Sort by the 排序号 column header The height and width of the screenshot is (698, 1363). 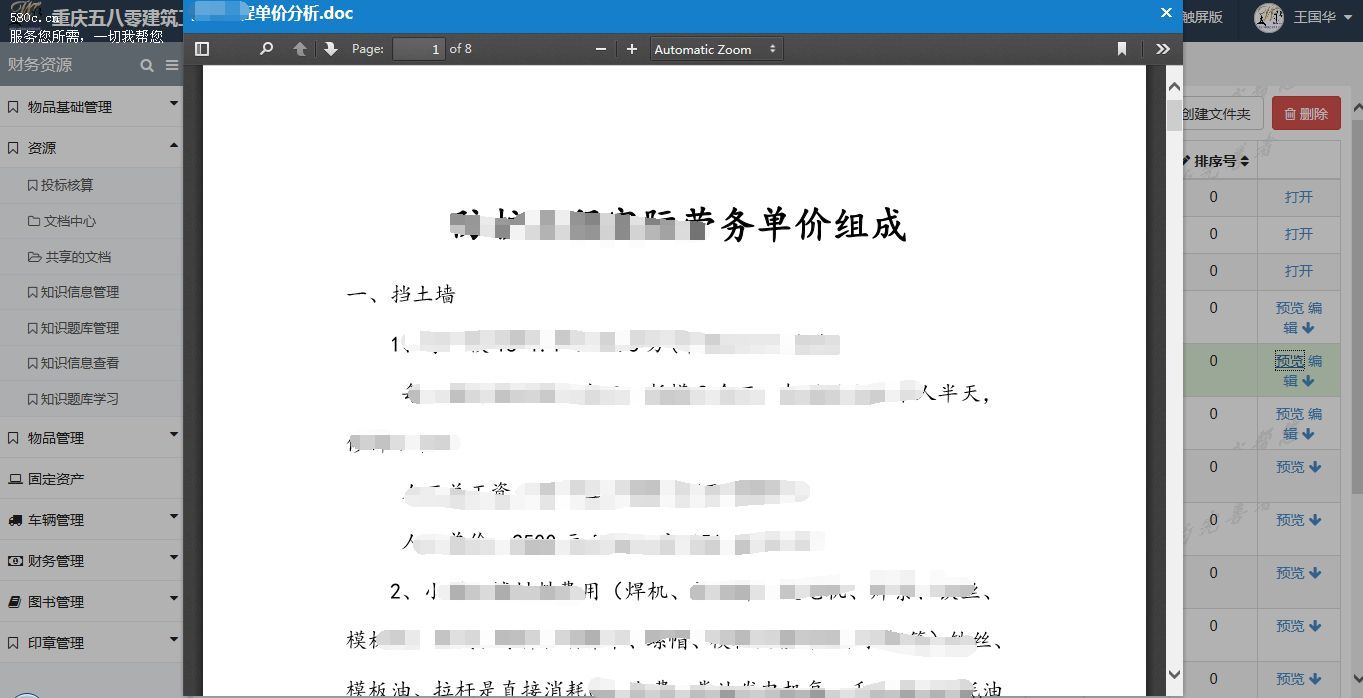[1216, 161]
